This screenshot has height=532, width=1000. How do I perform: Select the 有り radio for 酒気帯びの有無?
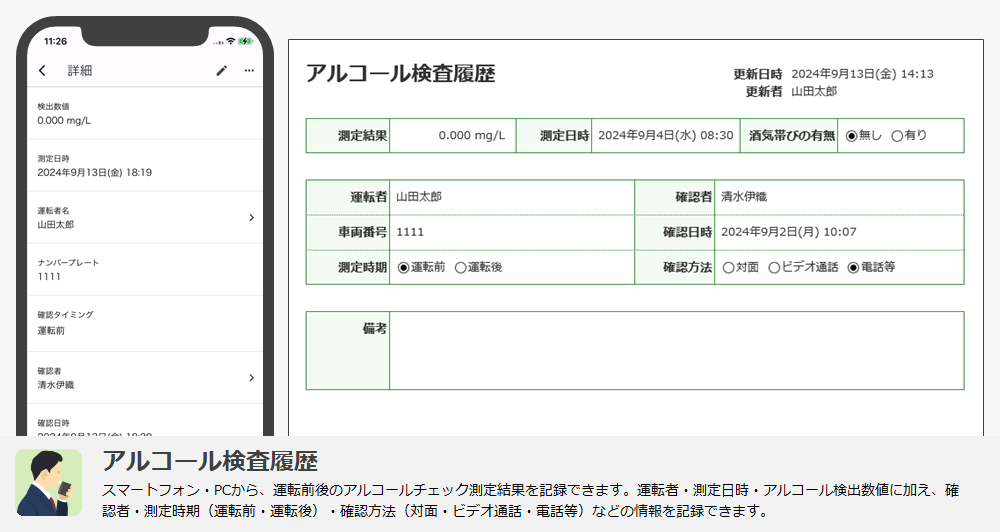pos(897,136)
